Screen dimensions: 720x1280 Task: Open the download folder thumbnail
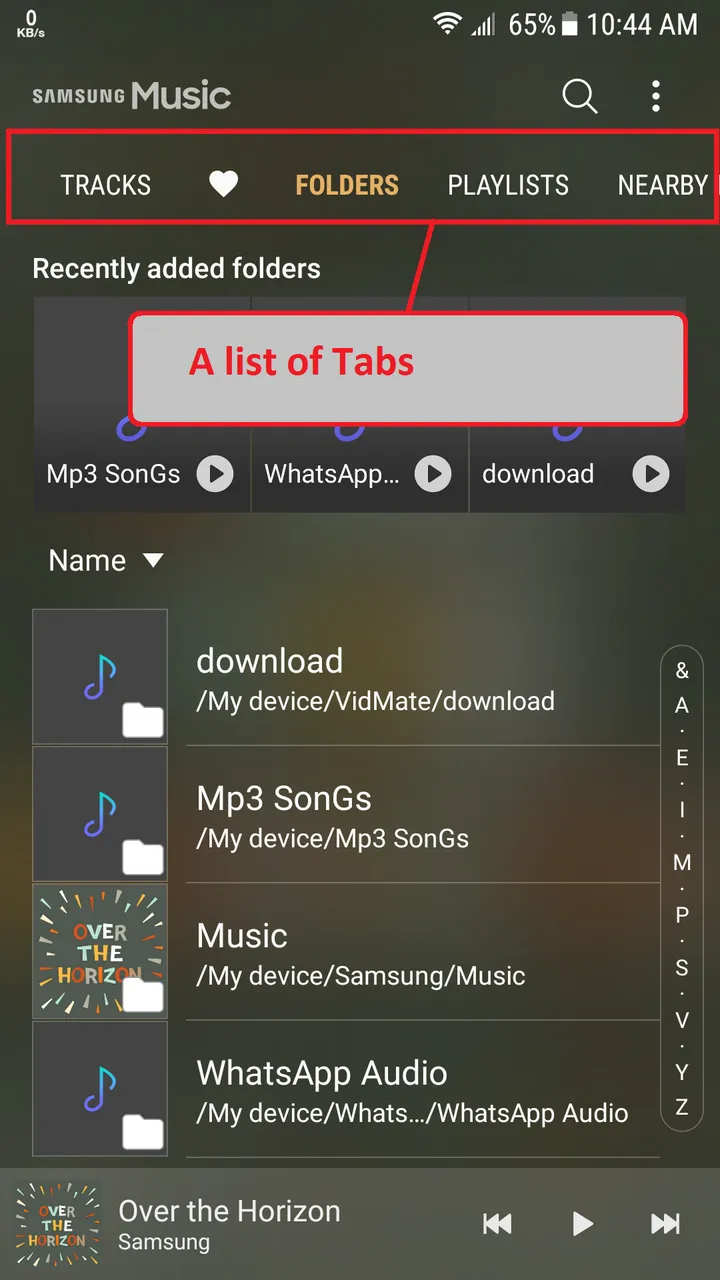pyautogui.click(x=100, y=677)
